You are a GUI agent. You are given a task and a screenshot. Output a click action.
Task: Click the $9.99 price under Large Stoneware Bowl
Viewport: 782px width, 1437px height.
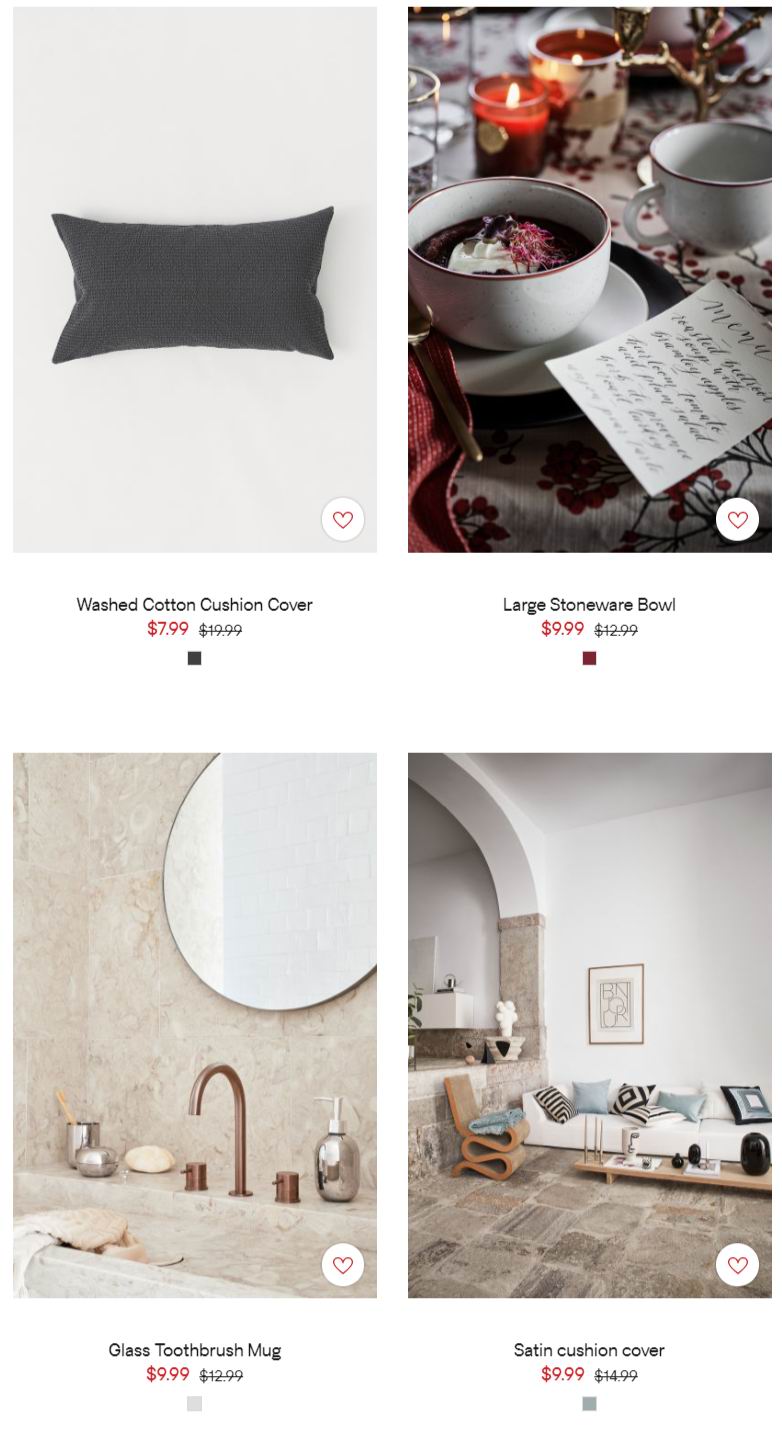563,629
